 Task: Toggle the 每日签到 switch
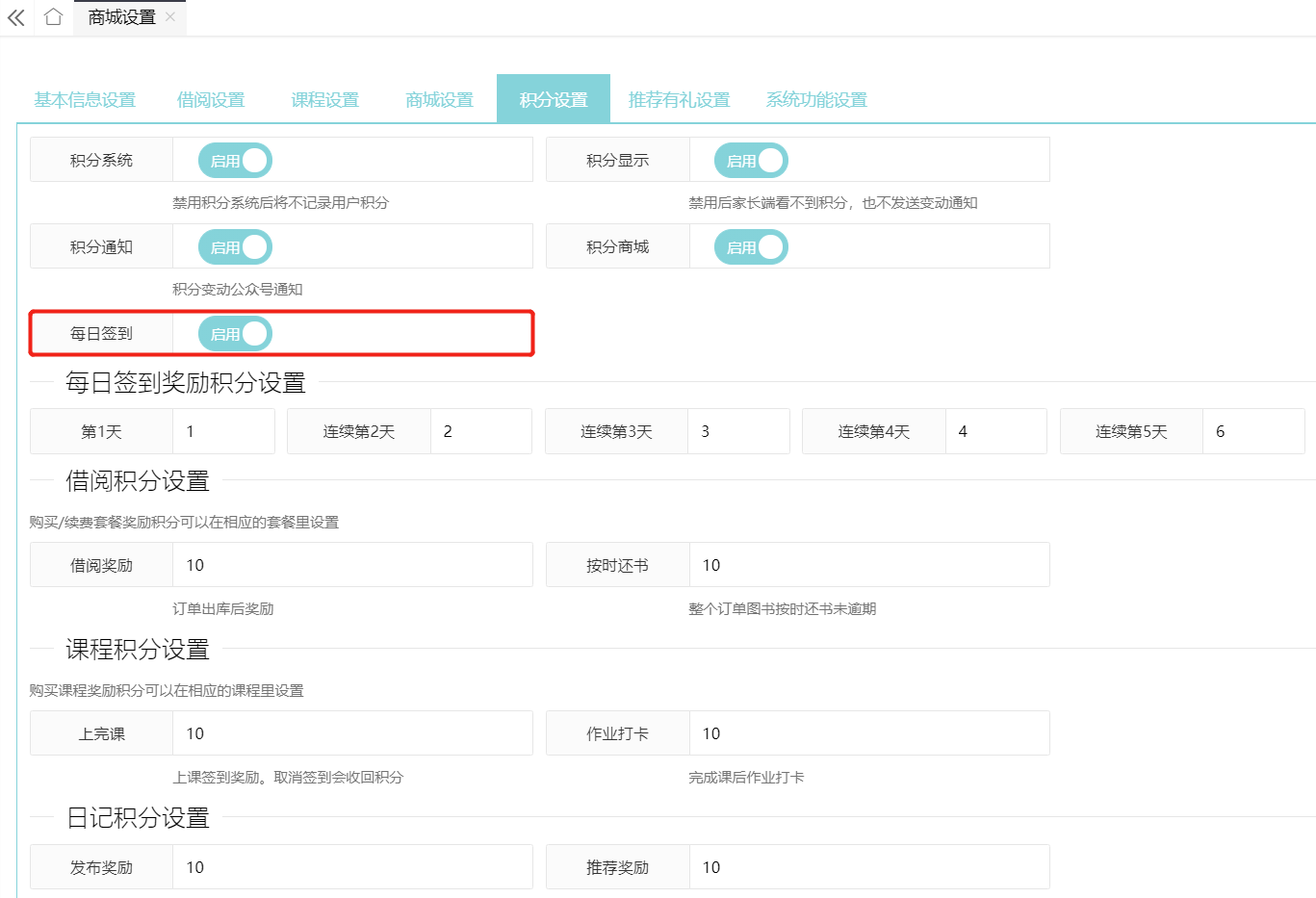click(235, 334)
